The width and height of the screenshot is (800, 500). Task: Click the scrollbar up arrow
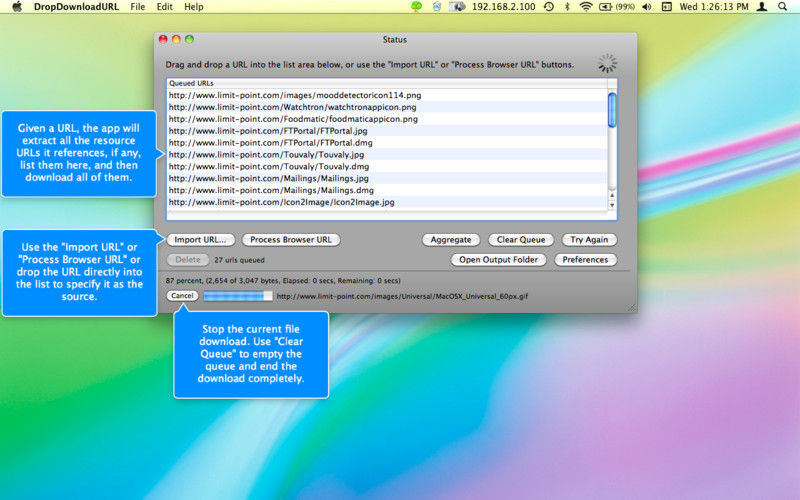coord(612,195)
